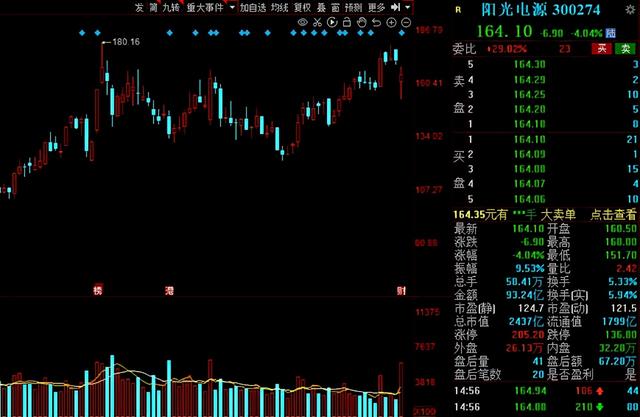Click the skip-to-end arrow icon in toolbar
Image resolution: width=640 pixels, height=417 pixels.
[395, 7]
